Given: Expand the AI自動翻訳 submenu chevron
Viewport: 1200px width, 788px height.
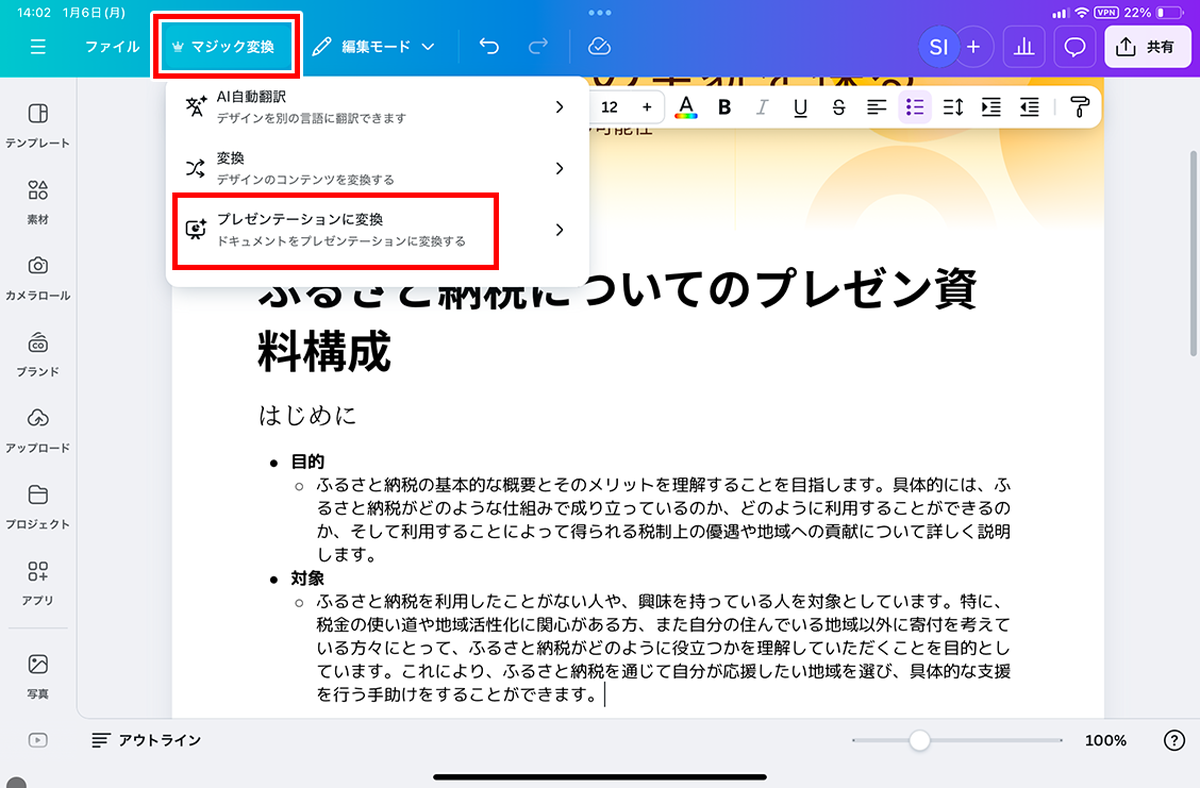Looking at the screenshot, I should pos(559,107).
